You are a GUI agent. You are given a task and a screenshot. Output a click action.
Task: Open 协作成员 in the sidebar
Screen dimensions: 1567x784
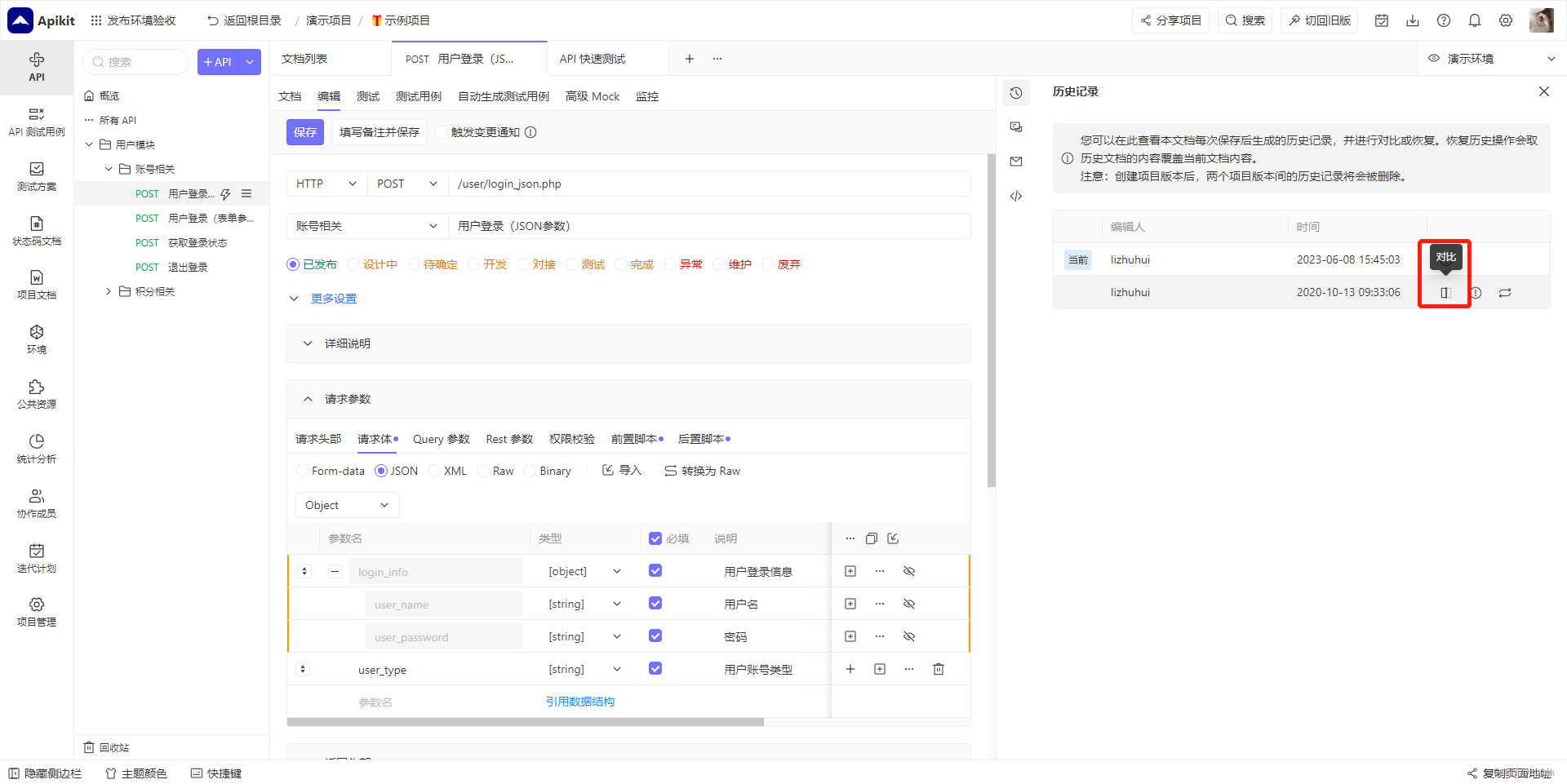tap(37, 504)
